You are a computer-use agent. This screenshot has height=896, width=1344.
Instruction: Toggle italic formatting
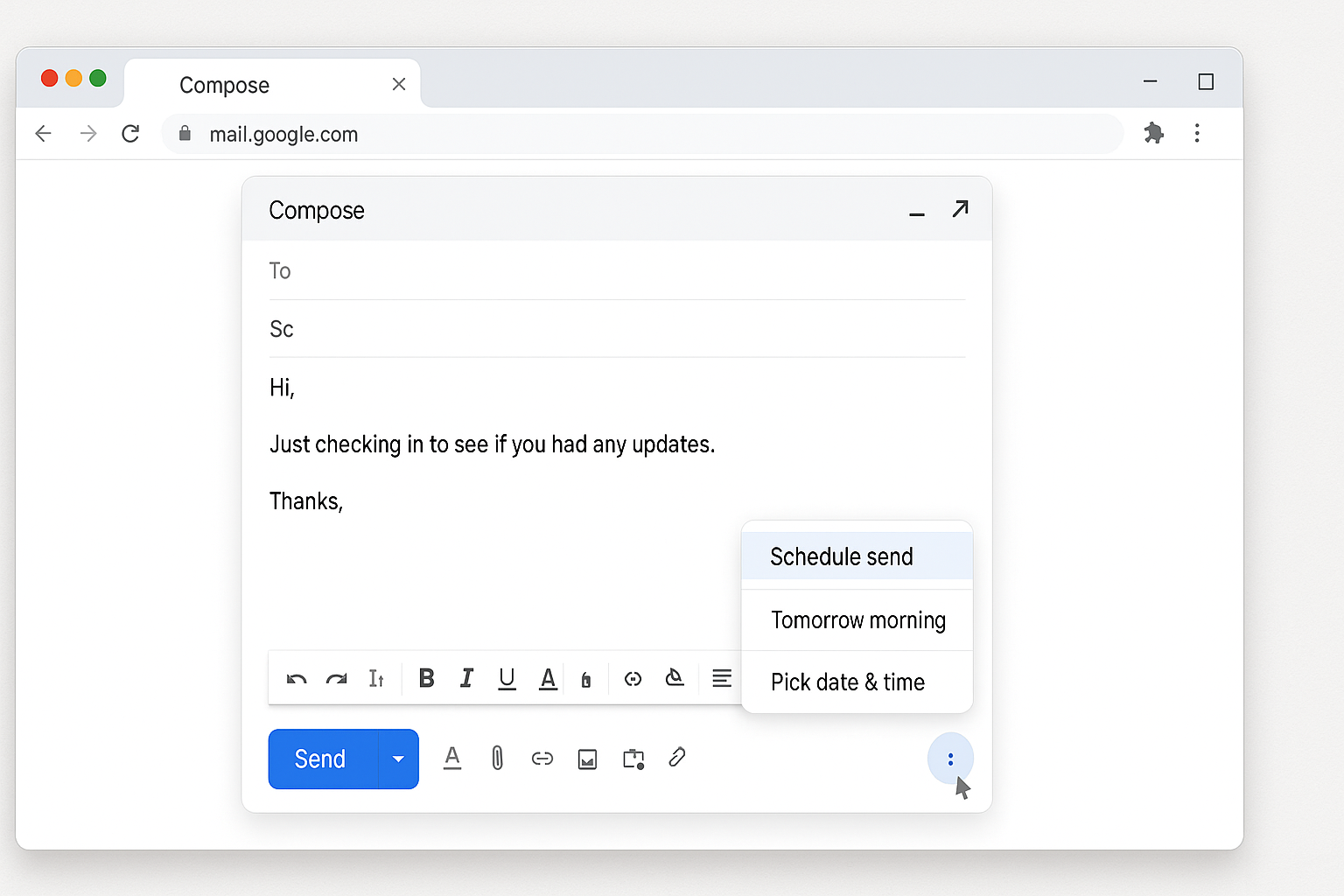(x=466, y=678)
